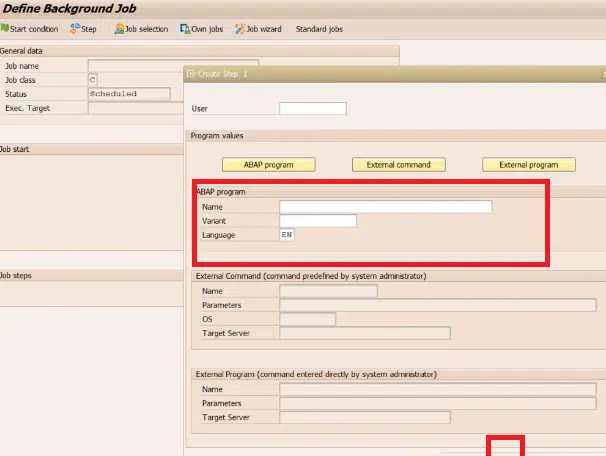Screen dimensions: 606x456
Task: Click the Job selection label text
Action: click(x=147, y=29)
